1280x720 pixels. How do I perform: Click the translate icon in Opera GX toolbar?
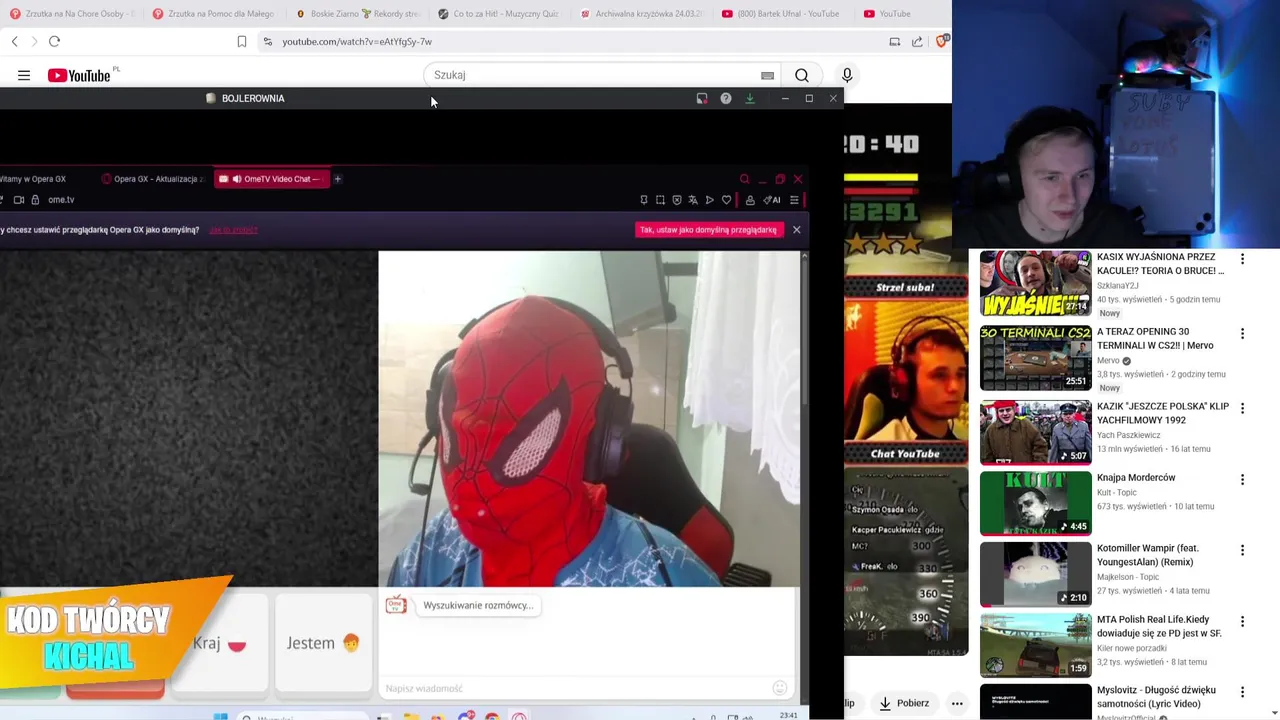[693, 200]
